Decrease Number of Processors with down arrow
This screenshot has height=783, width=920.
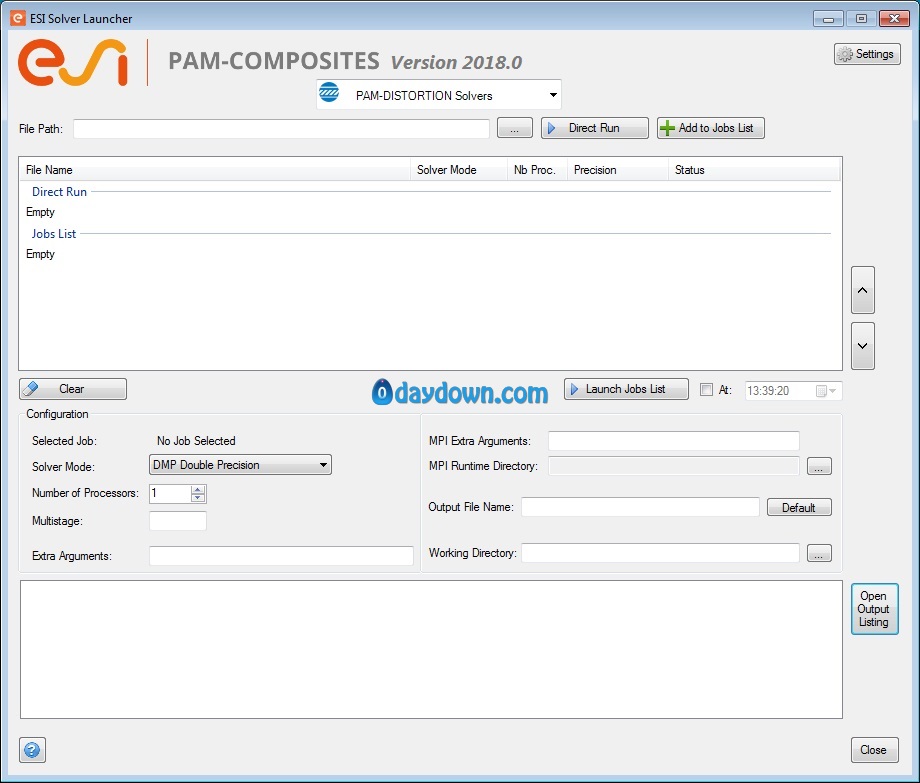[198, 499]
